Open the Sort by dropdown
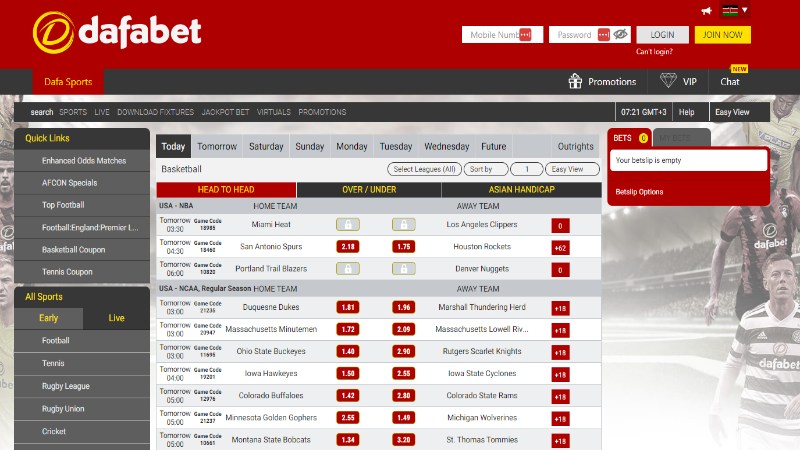 tap(487, 169)
